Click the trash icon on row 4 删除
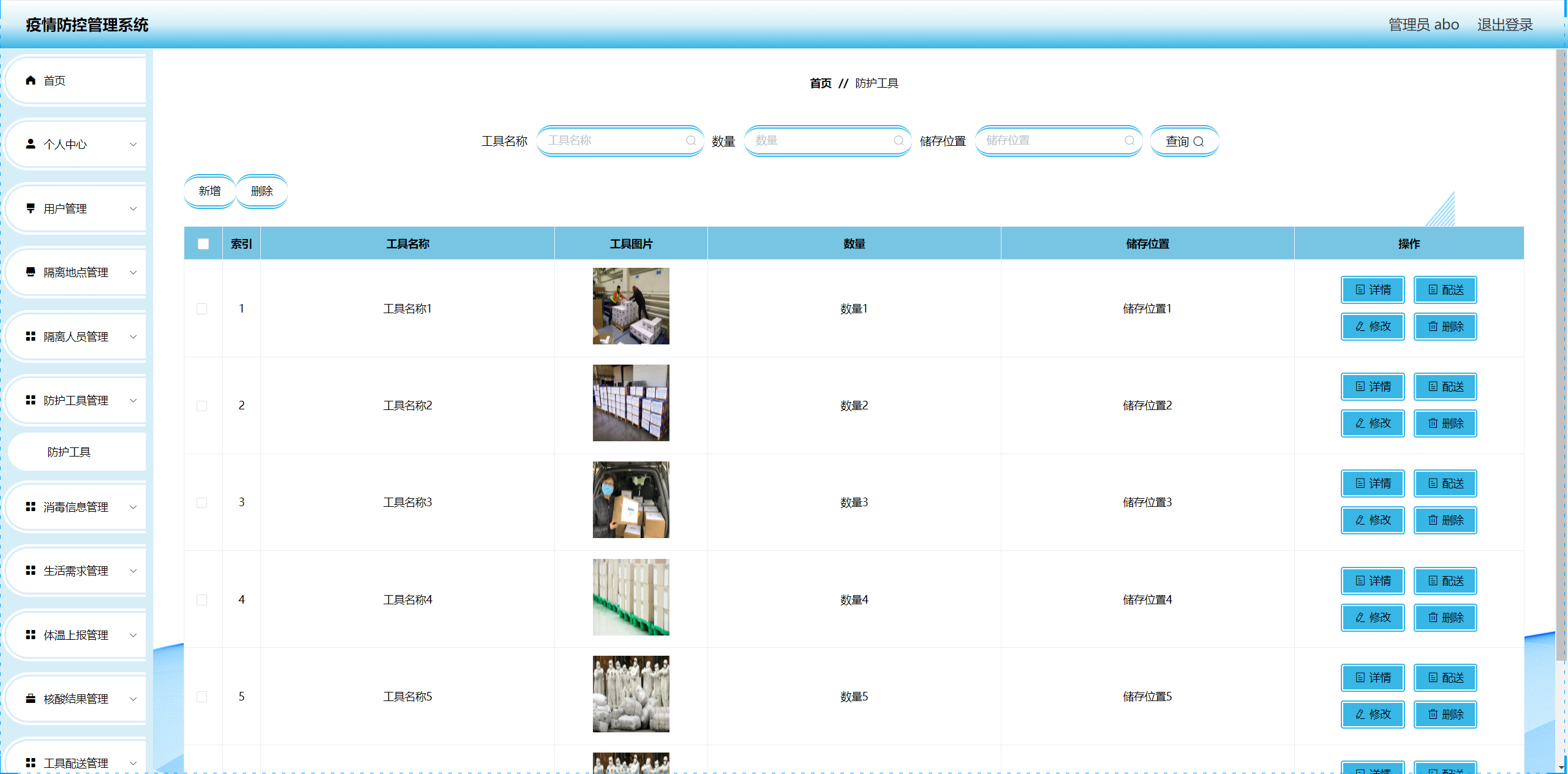Viewport: 1568px width, 774px height. pyautogui.click(x=1433, y=618)
